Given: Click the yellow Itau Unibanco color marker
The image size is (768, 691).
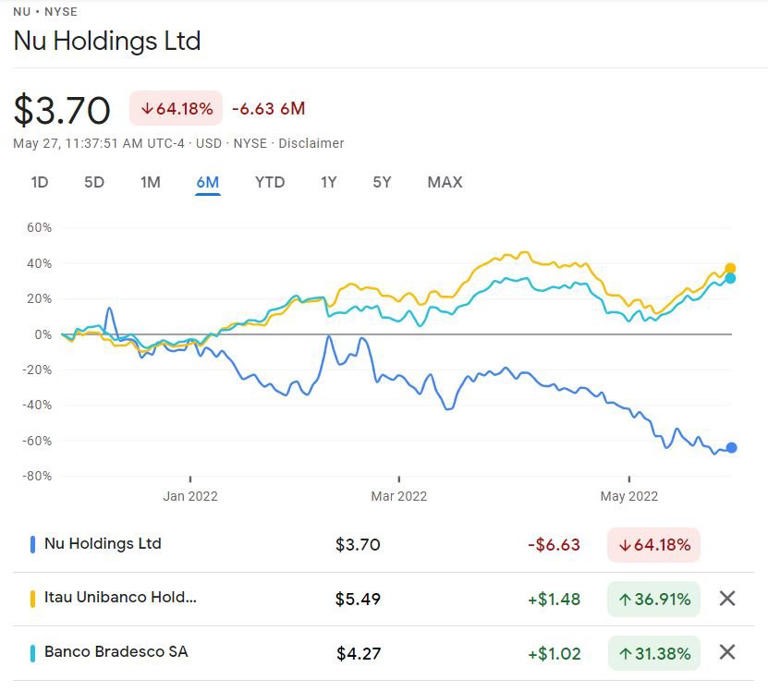Looking at the screenshot, I should tap(33, 599).
